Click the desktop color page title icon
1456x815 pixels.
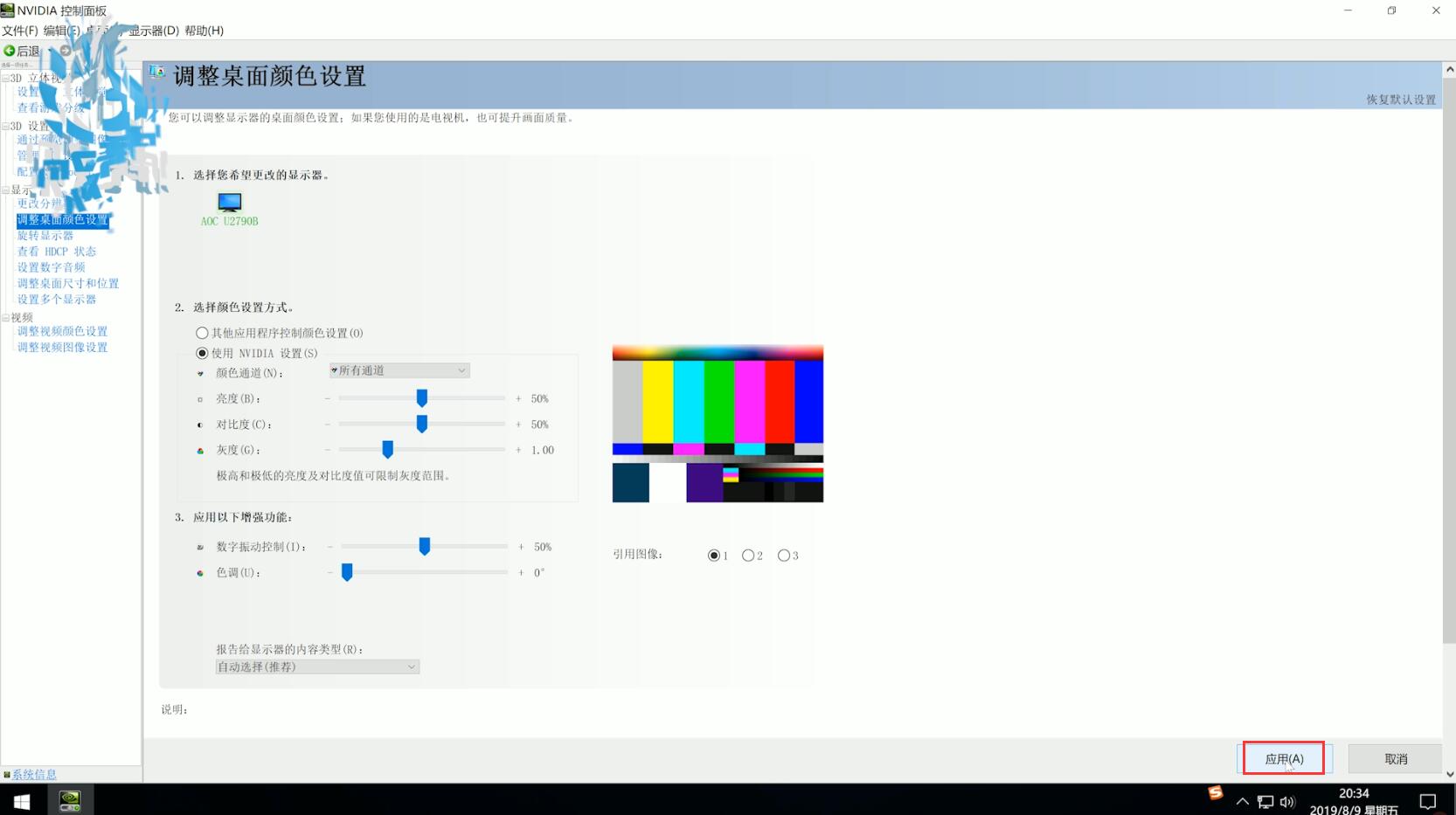[157, 73]
